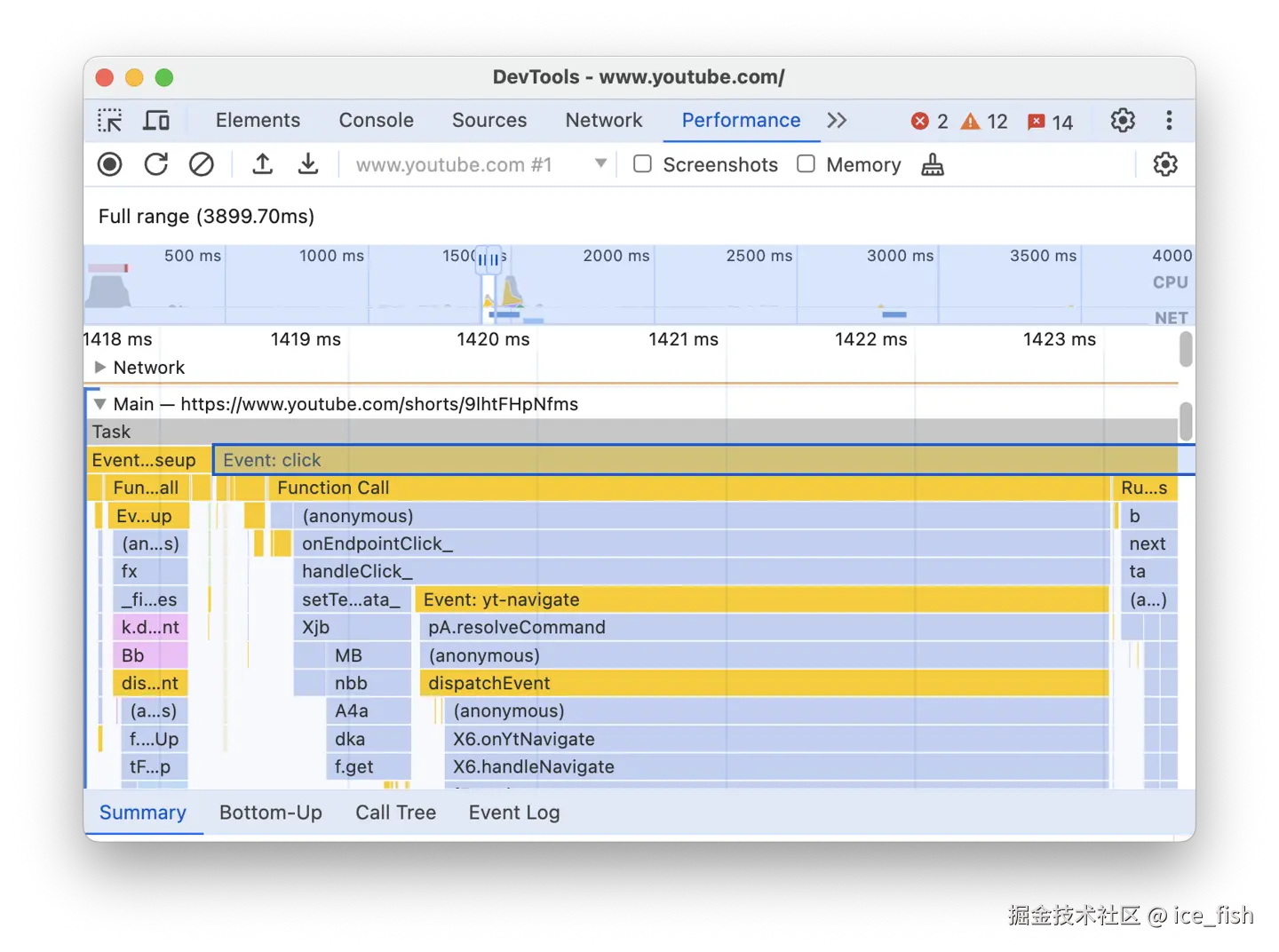Open the Call Tree tab

click(x=395, y=813)
